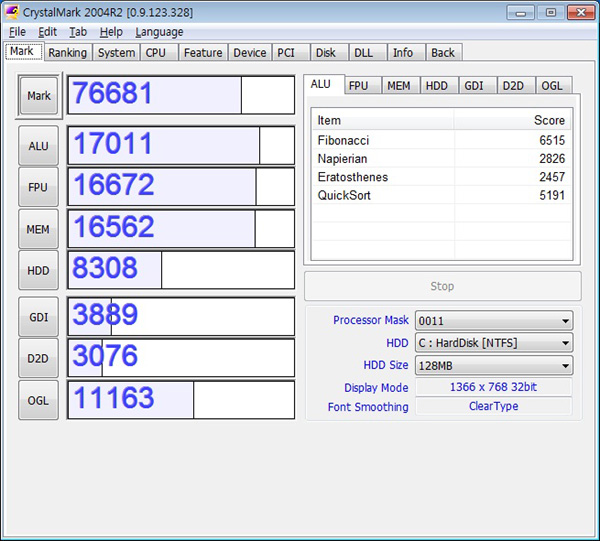Image resolution: width=600 pixels, height=541 pixels.
Task: Run the D2D benchmark button
Action: pos(38,358)
